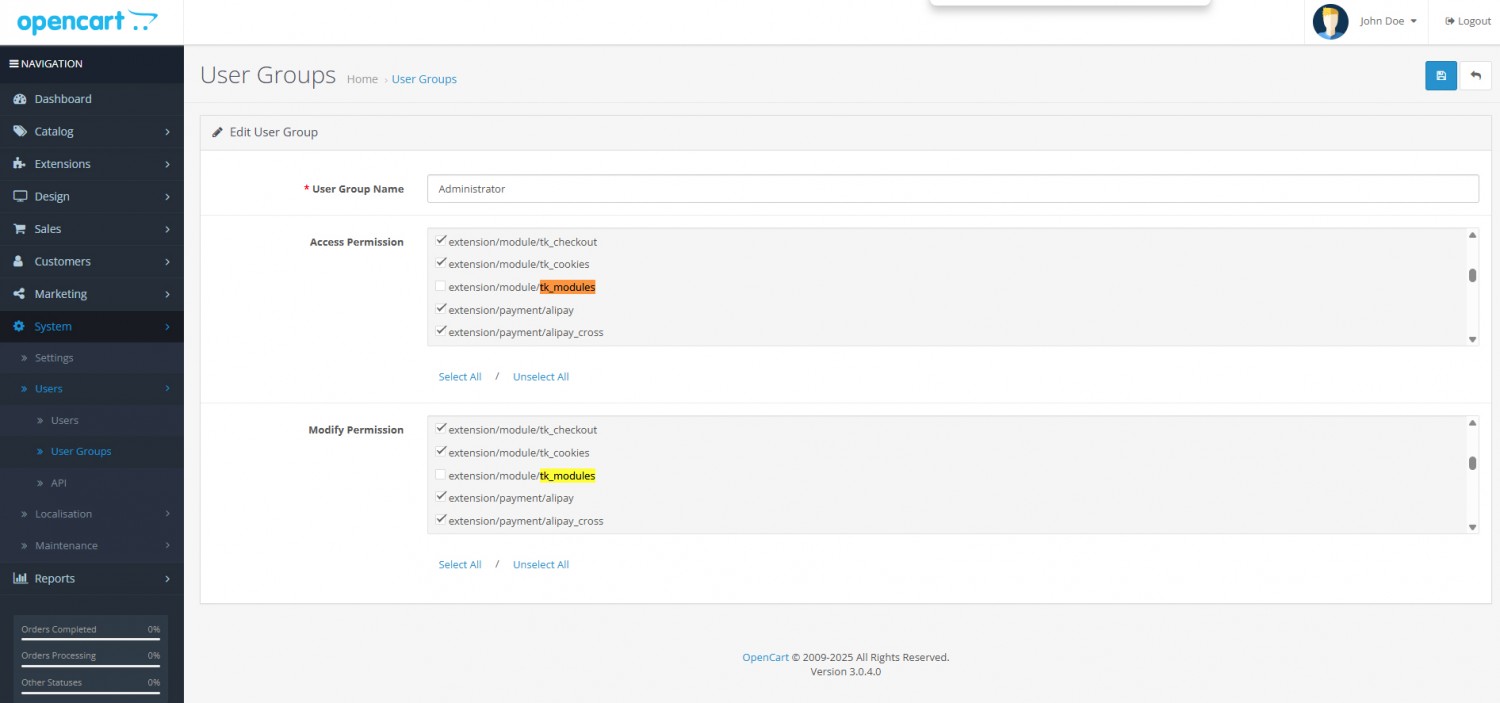Viewport: 1500px width, 703px height.
Task: Click Select All under Access Permission
Action: pyautogui.click(x=460, y=377)
